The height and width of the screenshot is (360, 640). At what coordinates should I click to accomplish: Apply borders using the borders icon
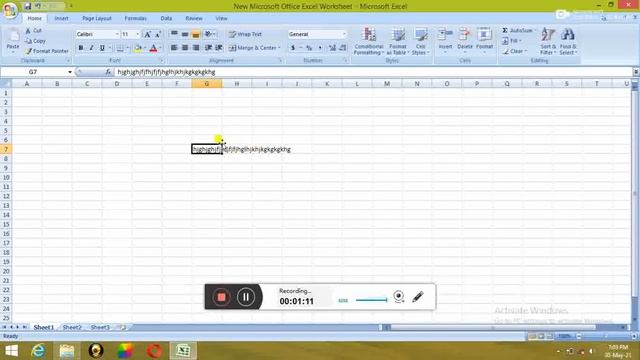(x=120, y=48)
